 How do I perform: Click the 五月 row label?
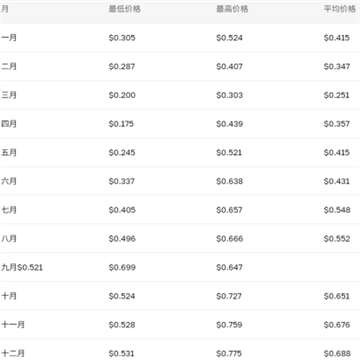click(9, 152)
